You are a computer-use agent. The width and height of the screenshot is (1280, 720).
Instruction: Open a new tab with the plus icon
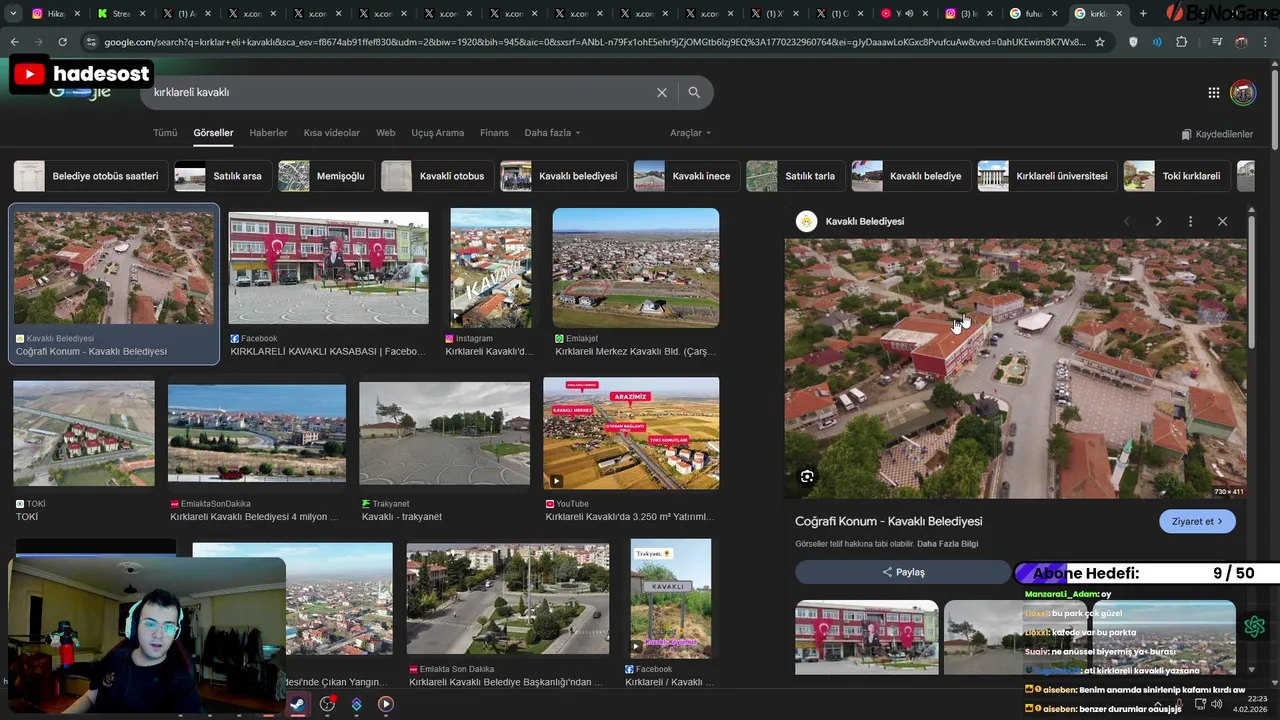pos(1143,14)
